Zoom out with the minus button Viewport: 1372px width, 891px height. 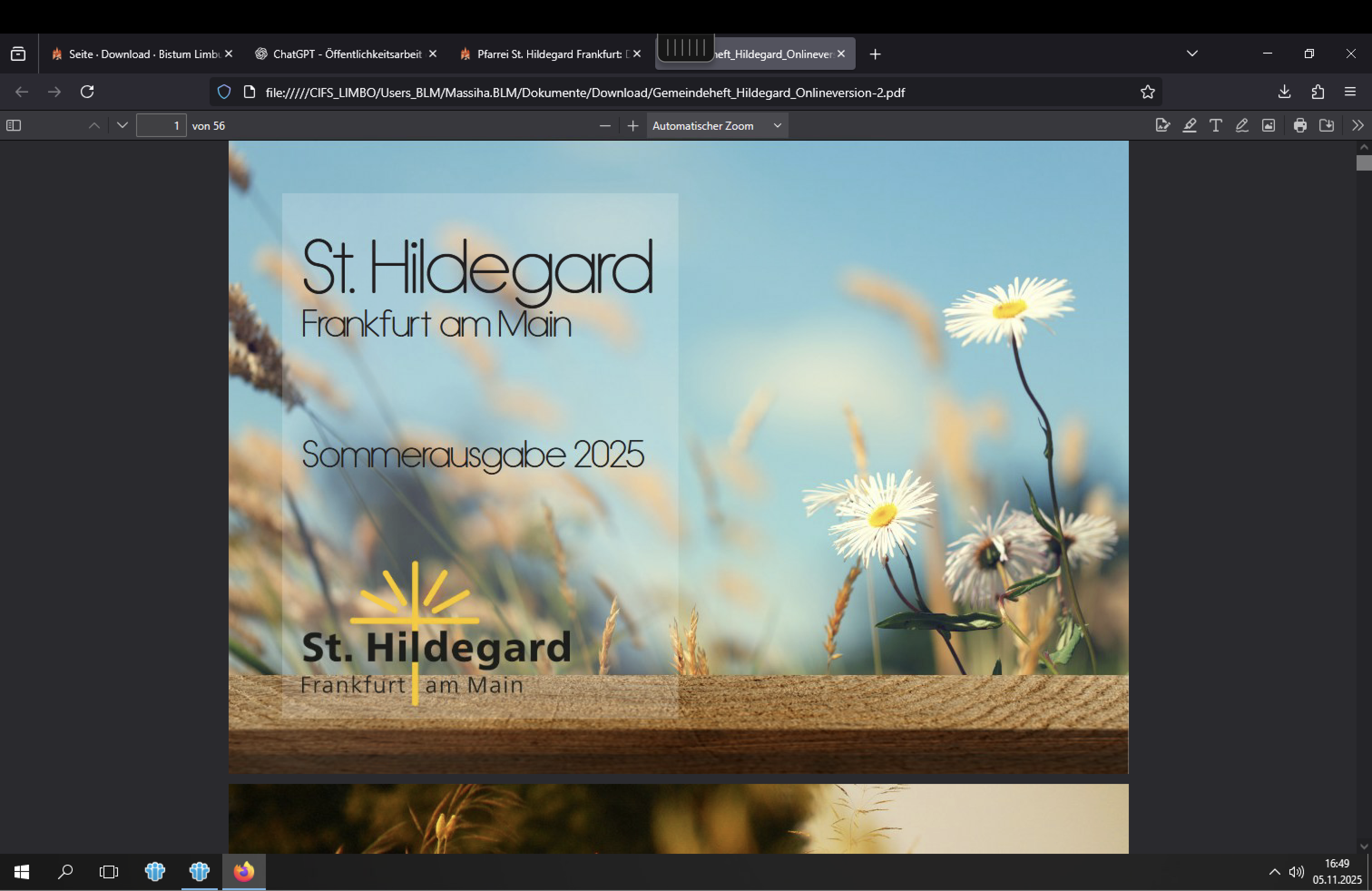pos(605,126)
